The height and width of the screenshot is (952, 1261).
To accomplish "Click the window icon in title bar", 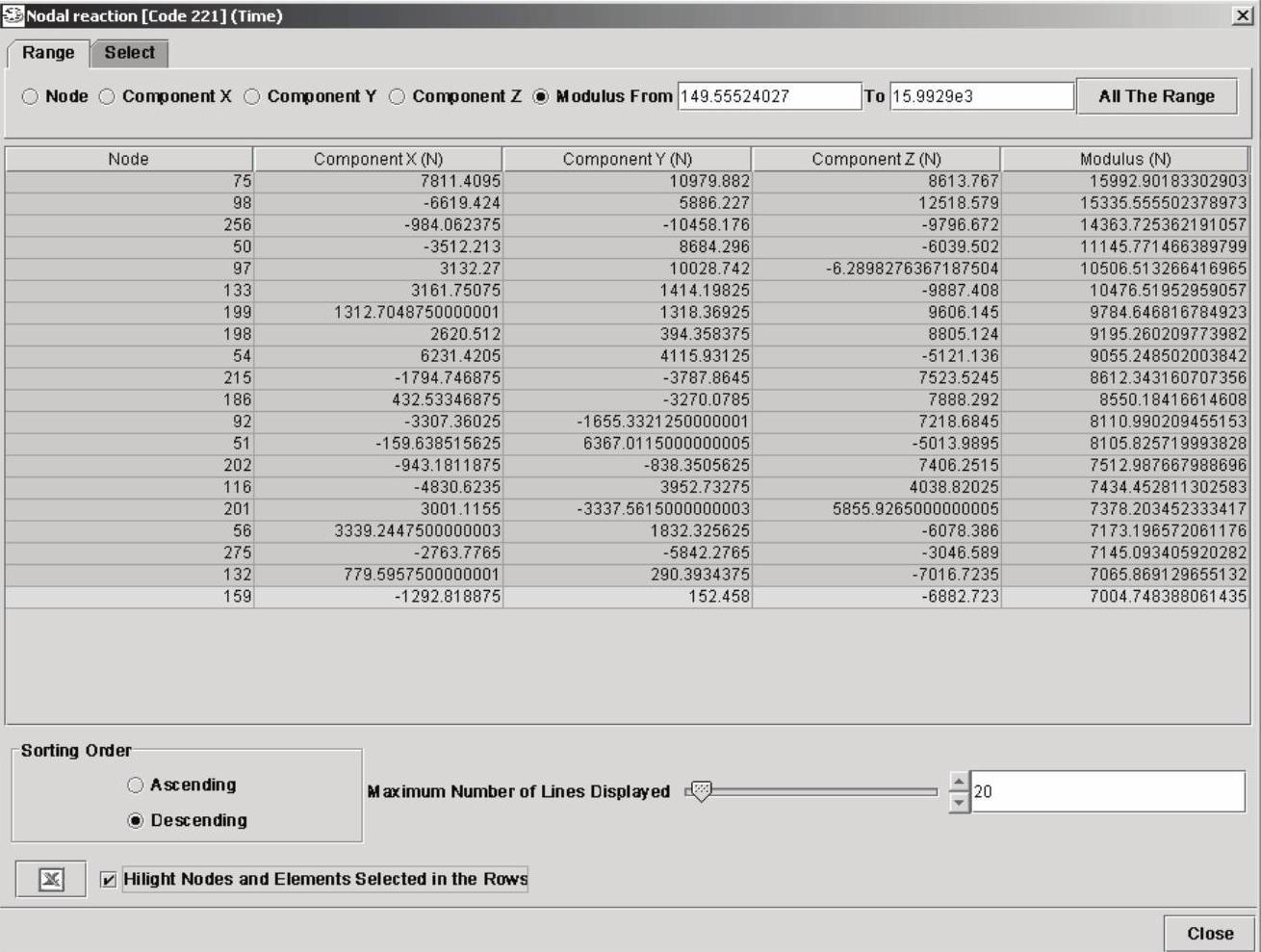I will 13,15.
